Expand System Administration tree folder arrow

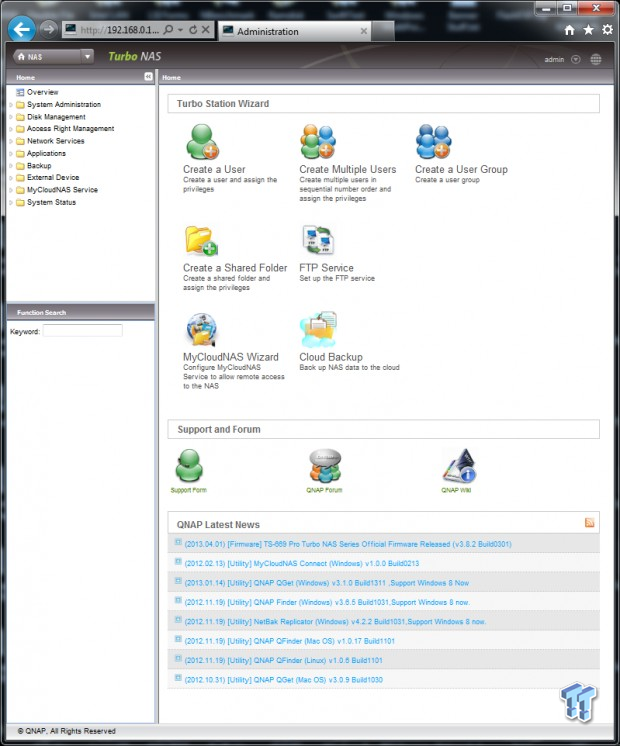[x=11, y=105]
